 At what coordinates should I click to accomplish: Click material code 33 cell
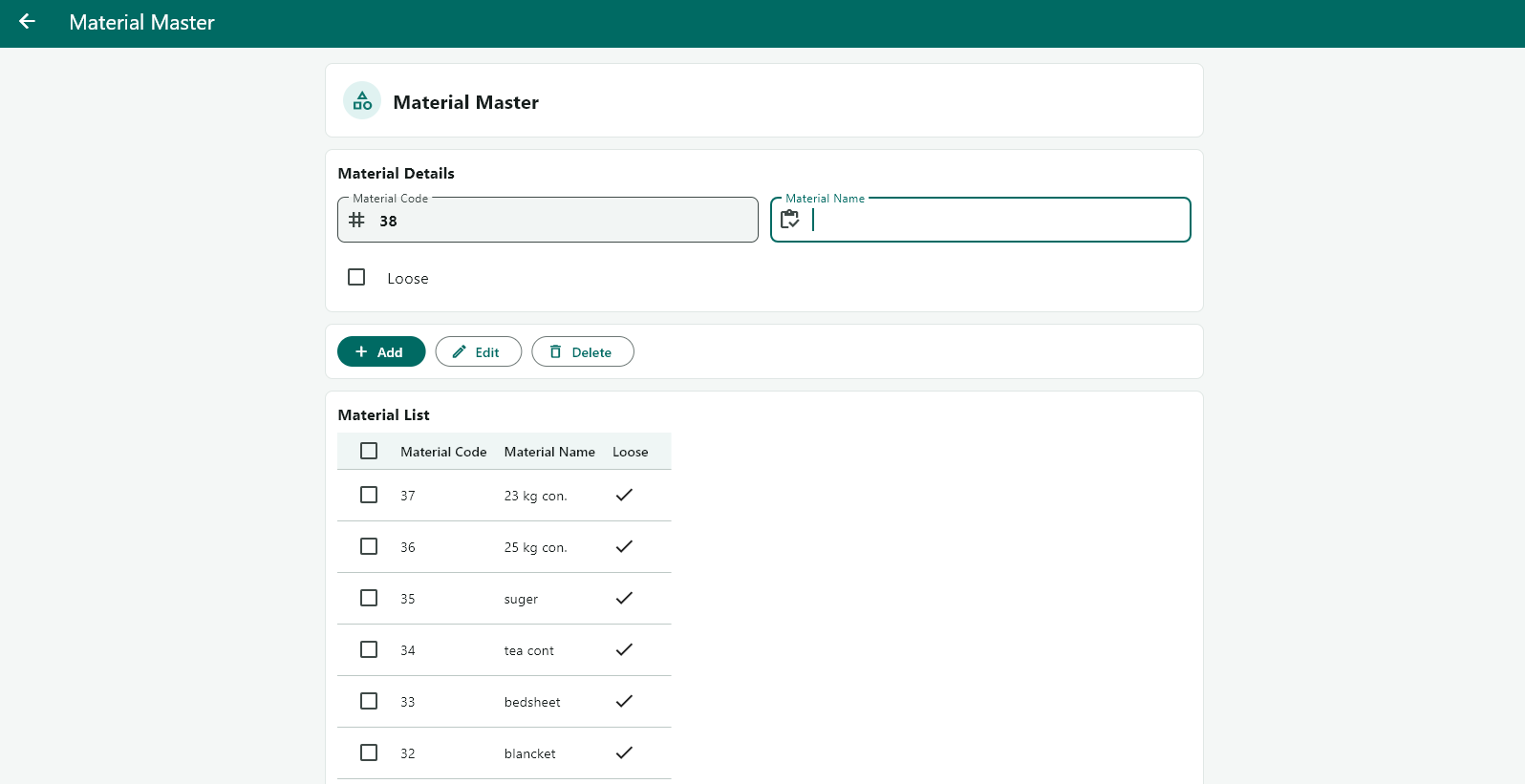[x=408, y=702]
